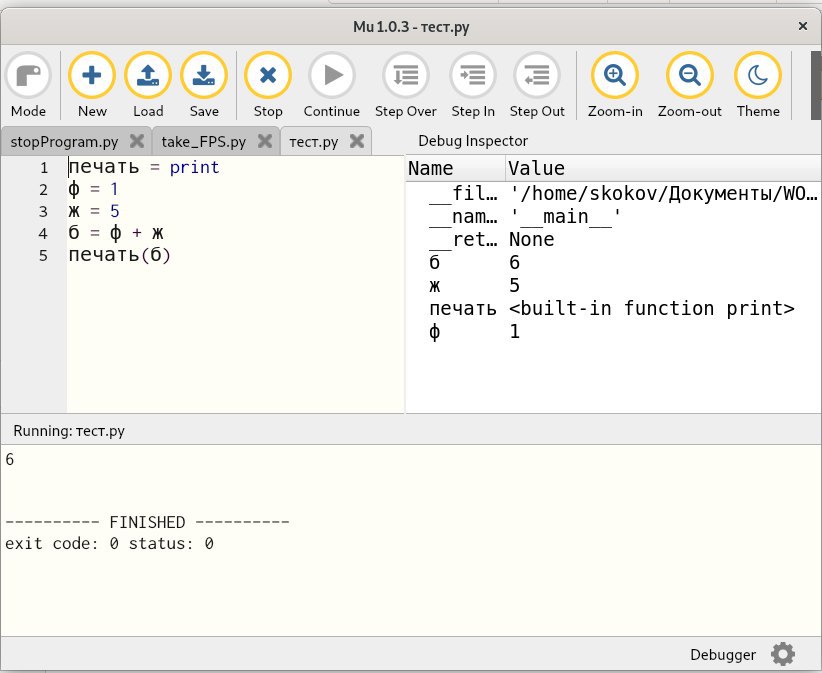Screen dimensions: 822x673
Task: Switch to the stopProgram.py tab
Action: pyautogui.click(x=64, y=141)
